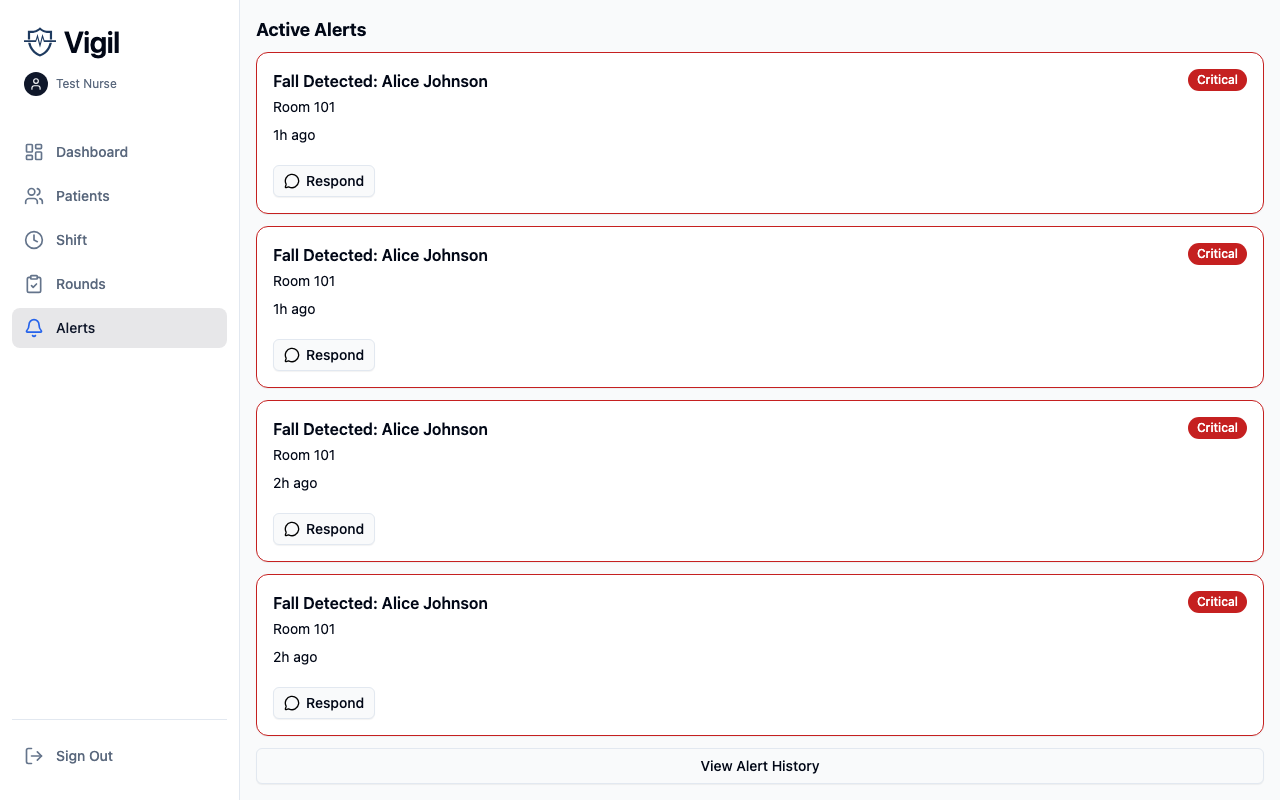Click the Patients people icon
The width and height of the screenshot is (1280, 800).
click(34, 196)
